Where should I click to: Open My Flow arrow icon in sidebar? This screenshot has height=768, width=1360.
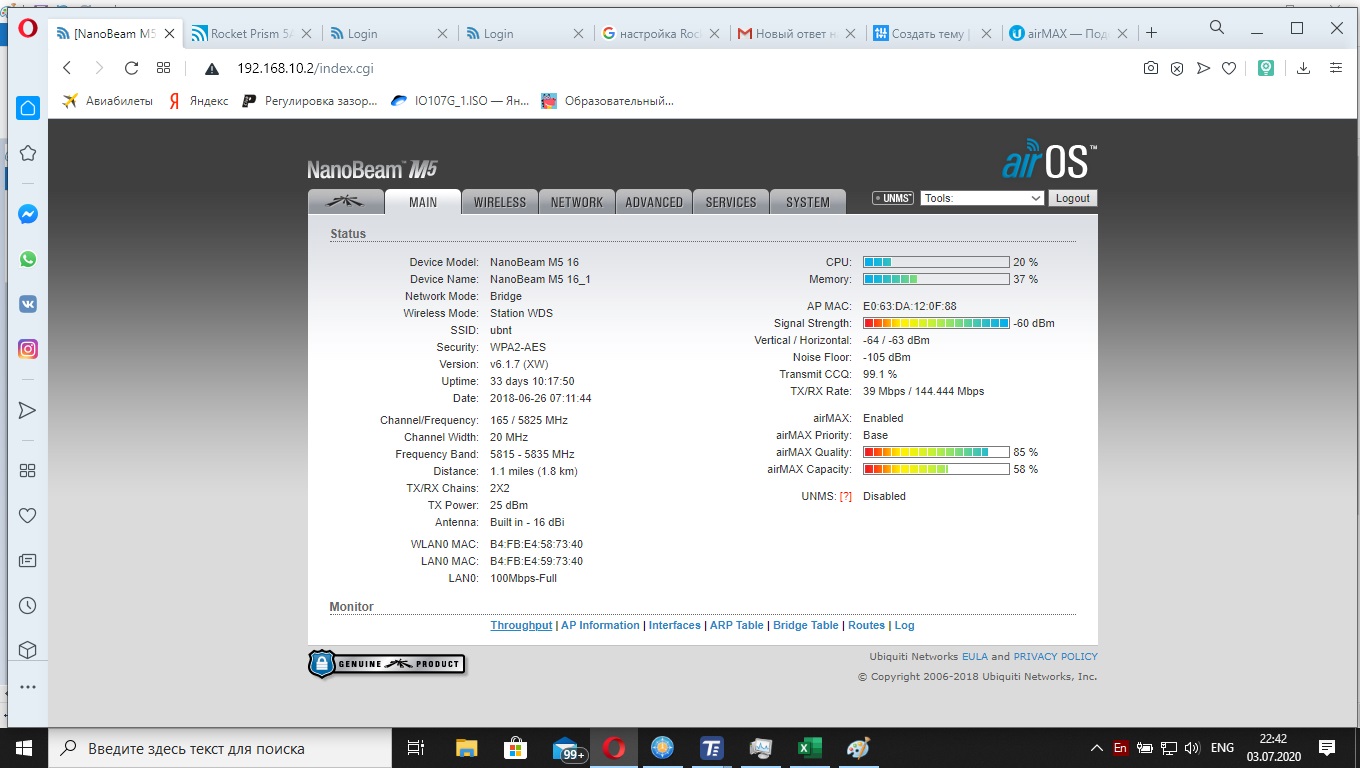(28, 410)
